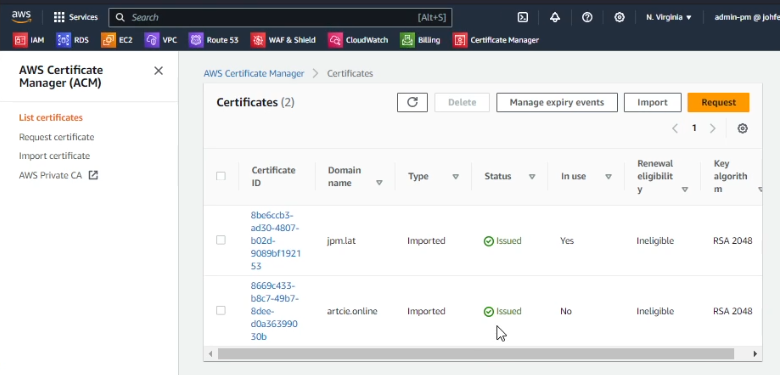Open the AWS logo home

21,16
